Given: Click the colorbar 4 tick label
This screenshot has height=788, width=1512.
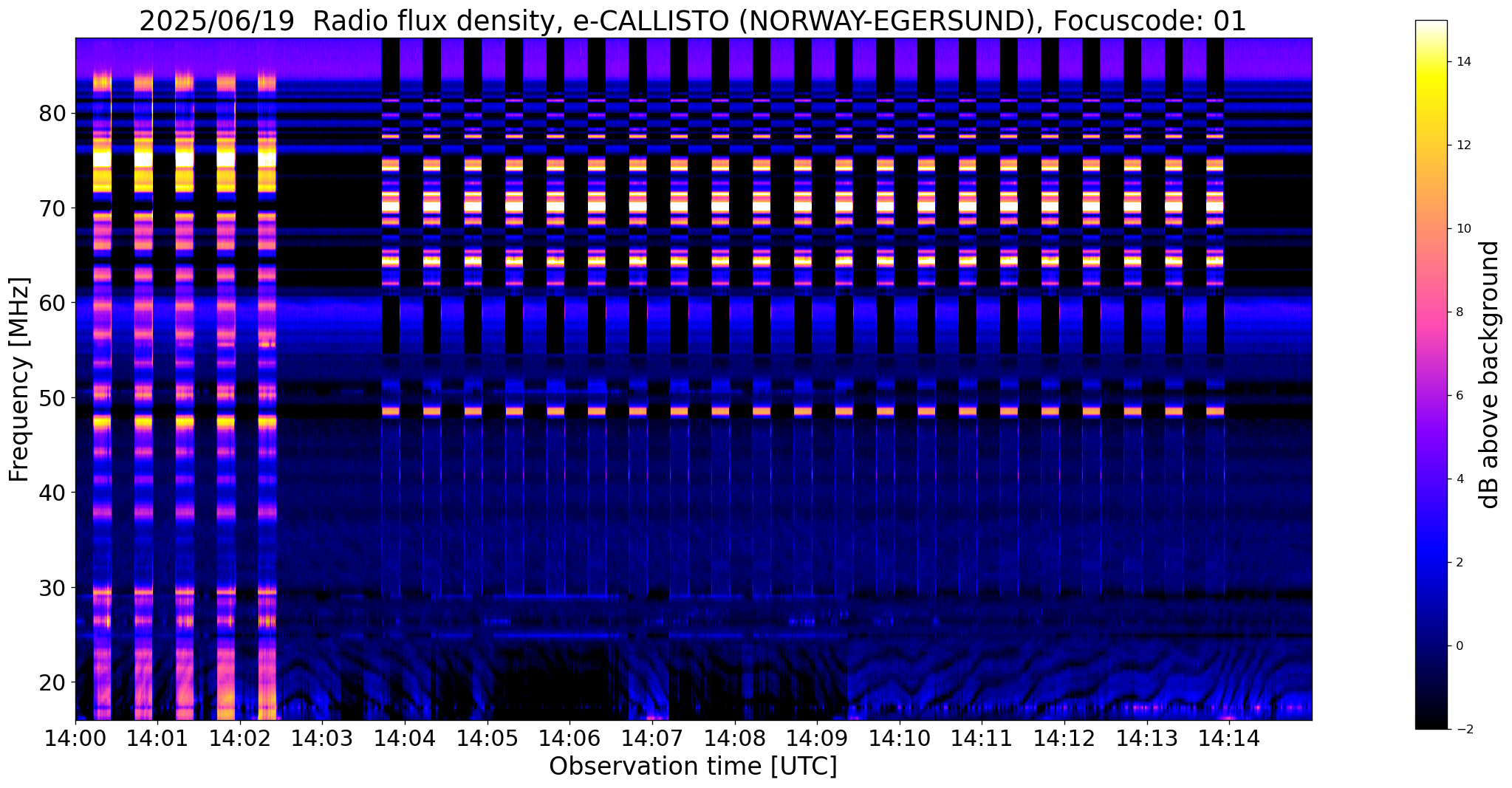Looking at the screenshot, I should coord(1459,479).
